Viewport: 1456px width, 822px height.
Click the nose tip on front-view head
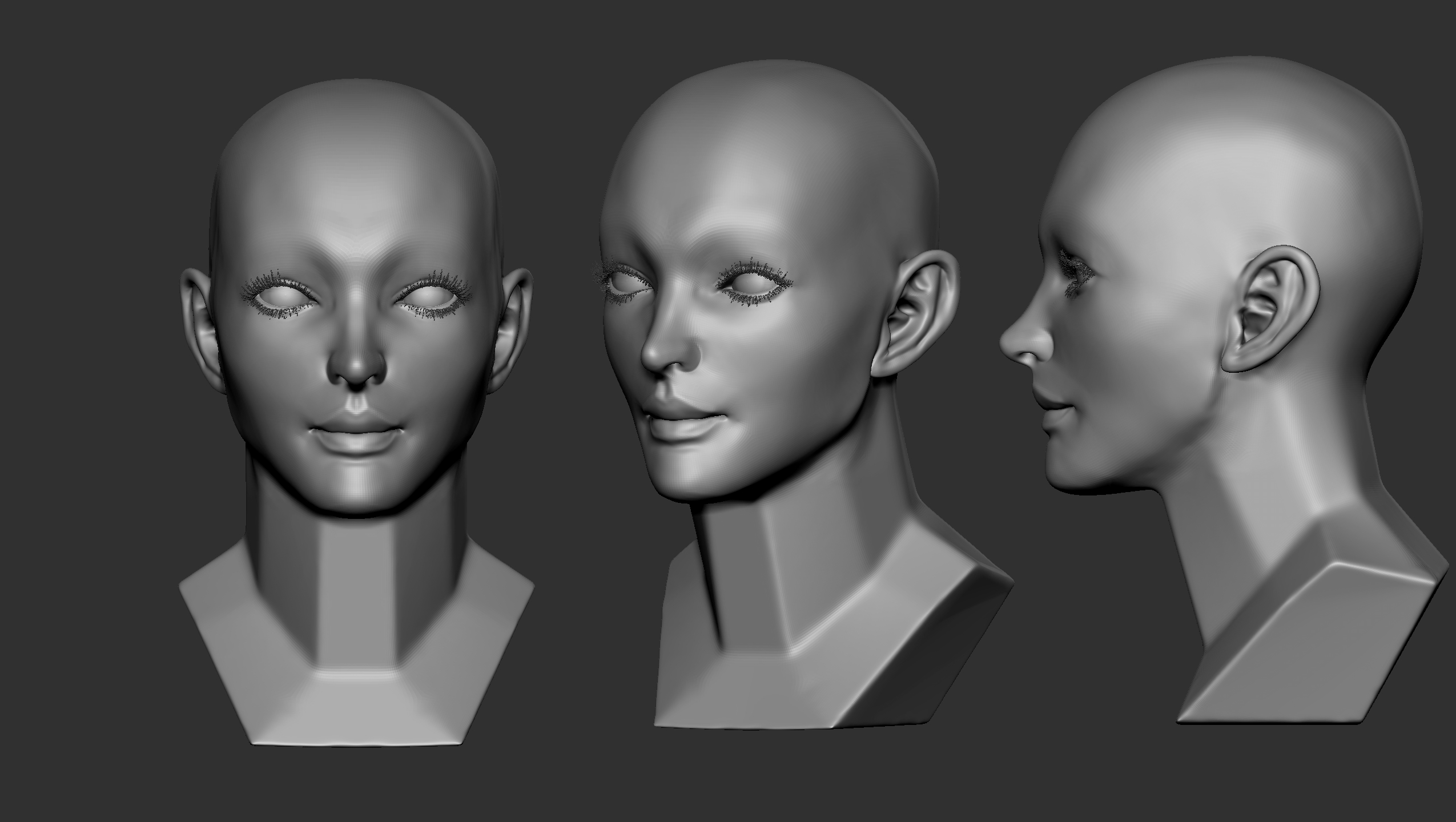pyautogui.click(x=357, y=365)
